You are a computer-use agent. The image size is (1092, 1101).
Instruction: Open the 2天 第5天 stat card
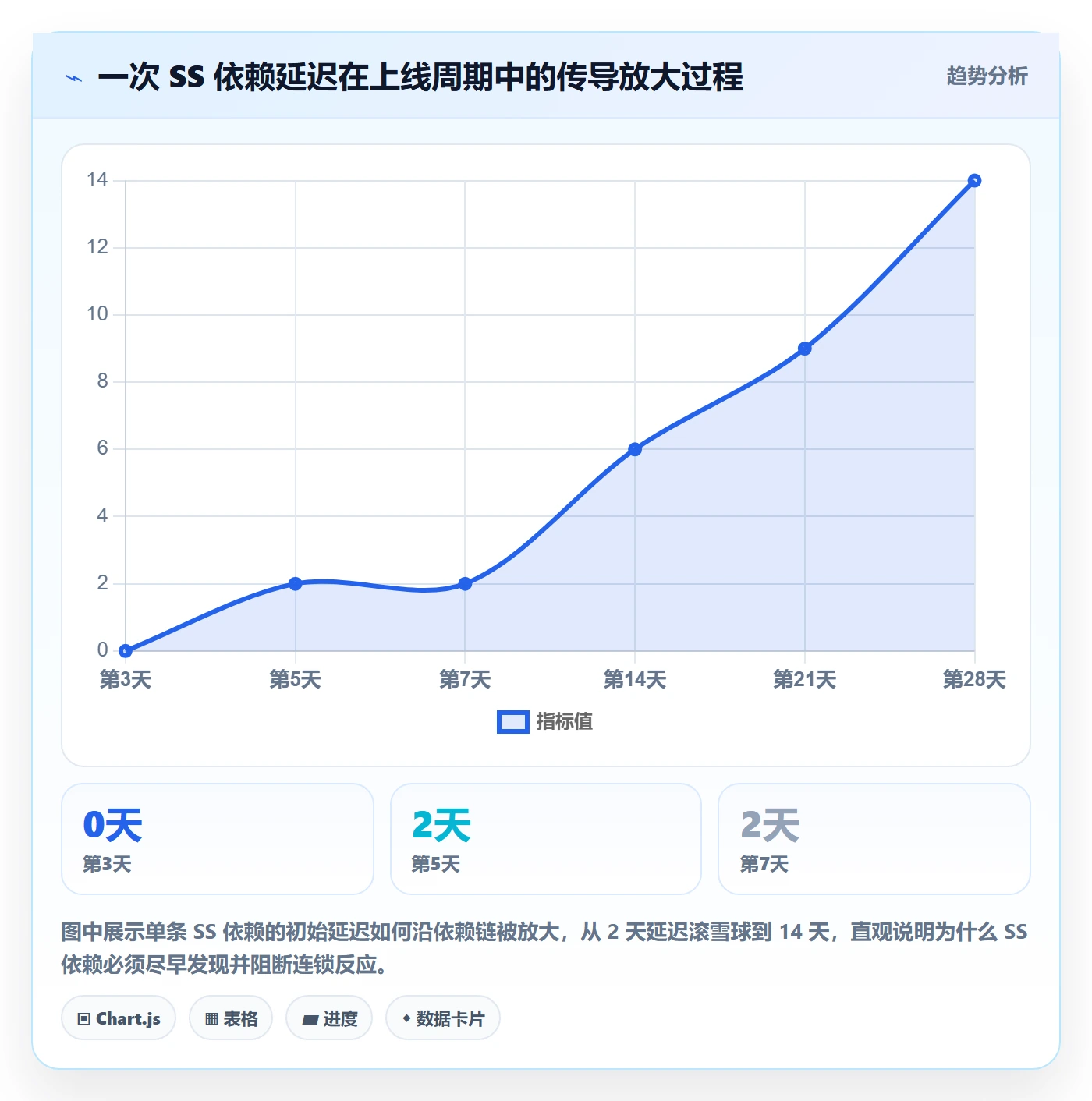coord(546,839)
